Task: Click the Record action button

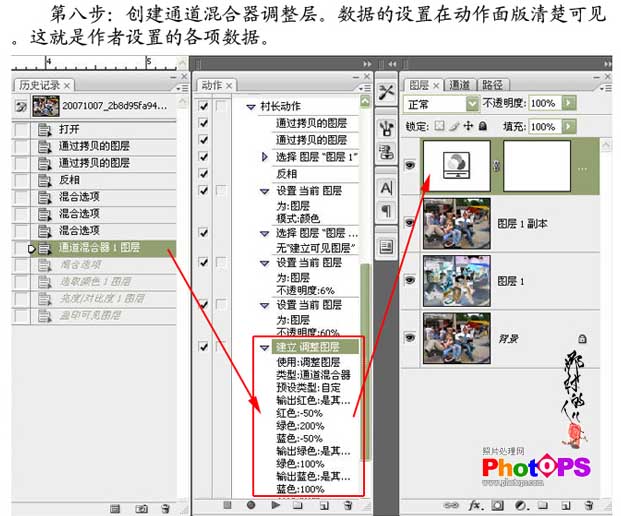Action: pos(251,506)
